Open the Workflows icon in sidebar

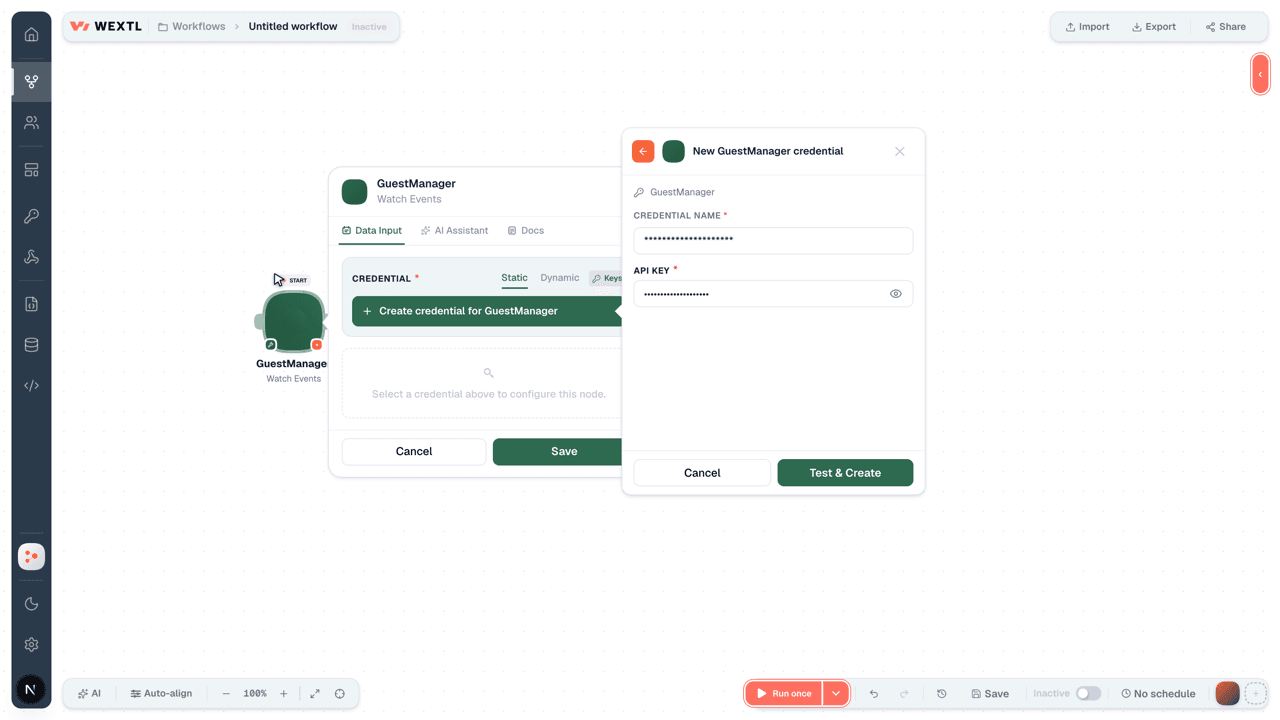tap(31, 81)
